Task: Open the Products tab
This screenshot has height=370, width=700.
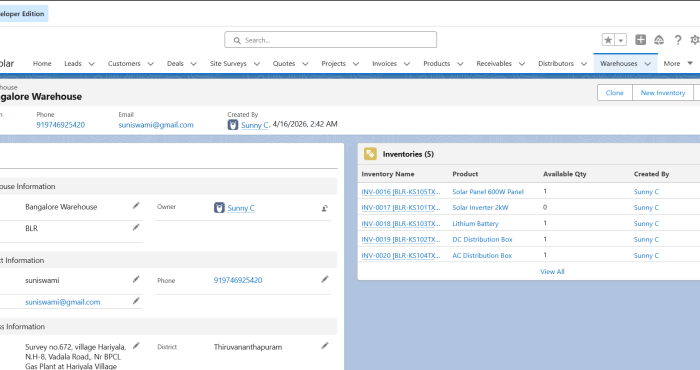Action: click(437, 63)
